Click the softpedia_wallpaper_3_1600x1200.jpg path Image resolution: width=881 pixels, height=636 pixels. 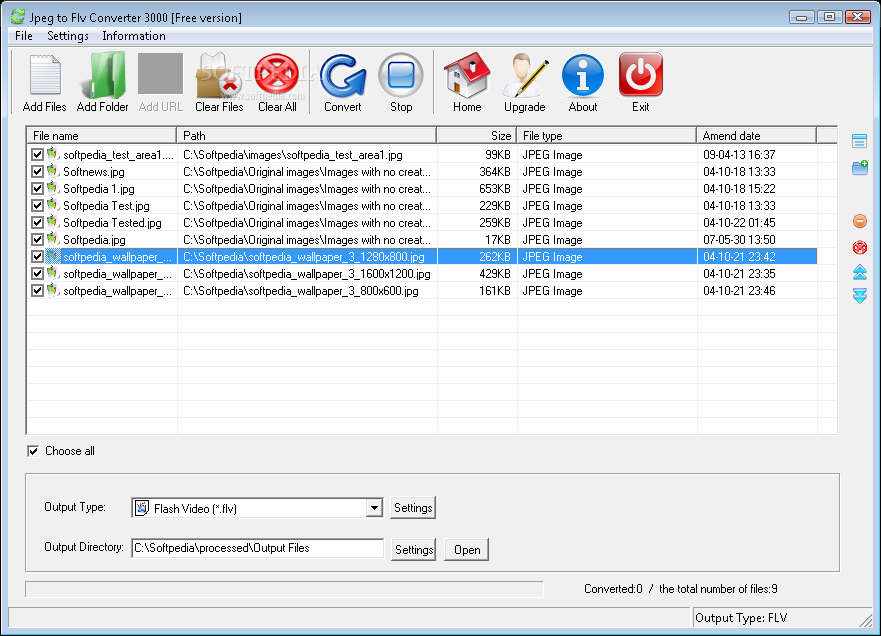point(307,274)
